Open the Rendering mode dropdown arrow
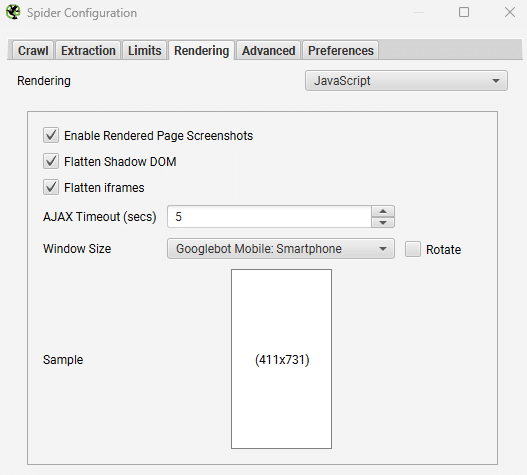The image size is (527, 475). (x=496, y=81)
